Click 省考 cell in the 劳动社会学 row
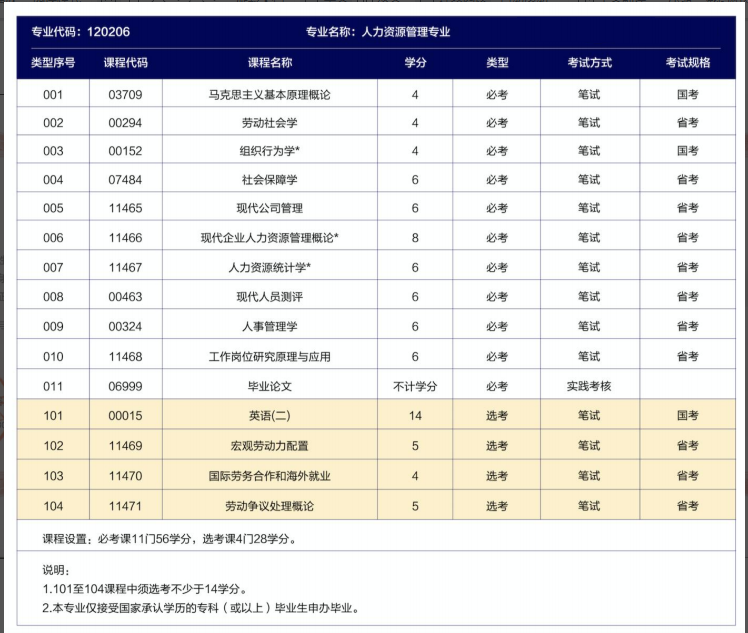 (x=688, y=123)
